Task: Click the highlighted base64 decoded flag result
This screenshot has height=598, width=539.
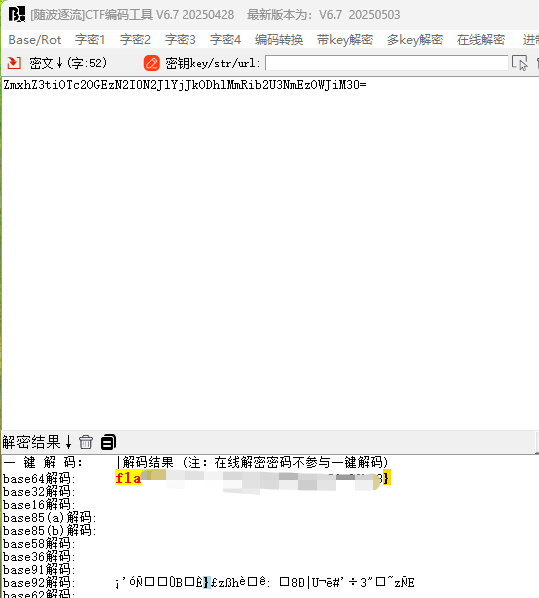Action: (x=253, y=478)
